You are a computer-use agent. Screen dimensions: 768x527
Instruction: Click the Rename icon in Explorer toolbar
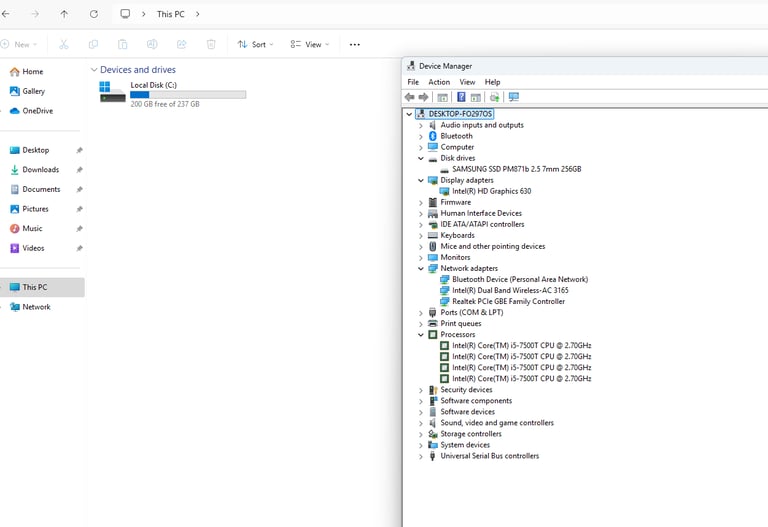[x=152, y=45]
